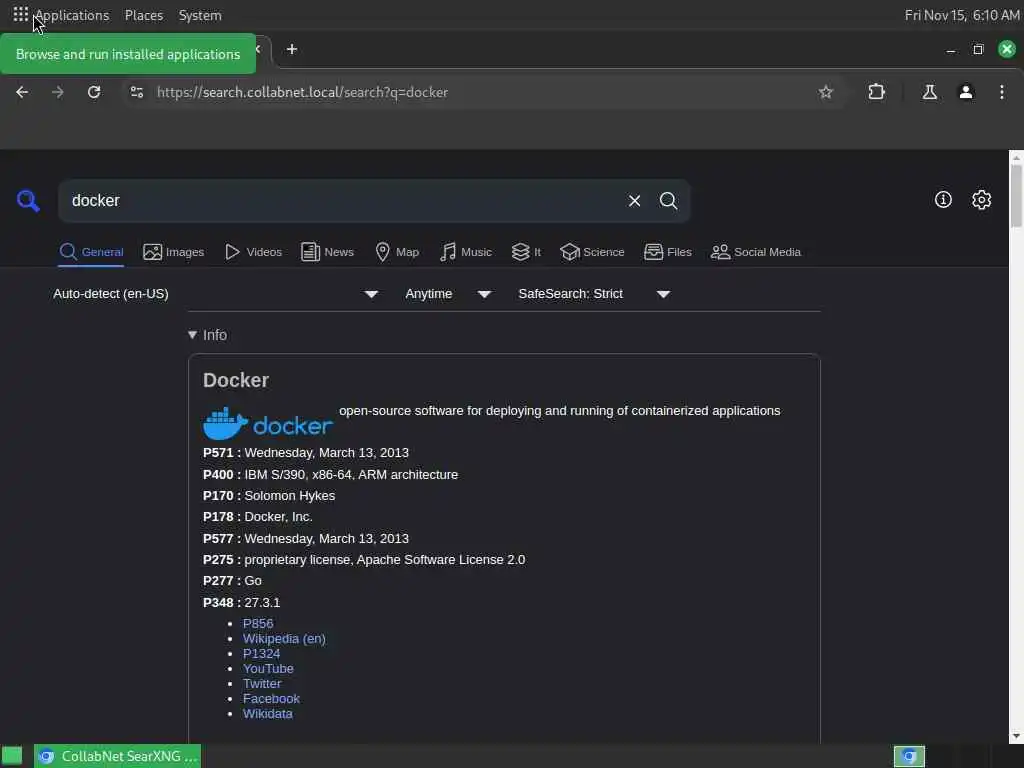Click the version text 27.3.1
The height and width of the screenshot is (768, 1024).
(262, 602)
